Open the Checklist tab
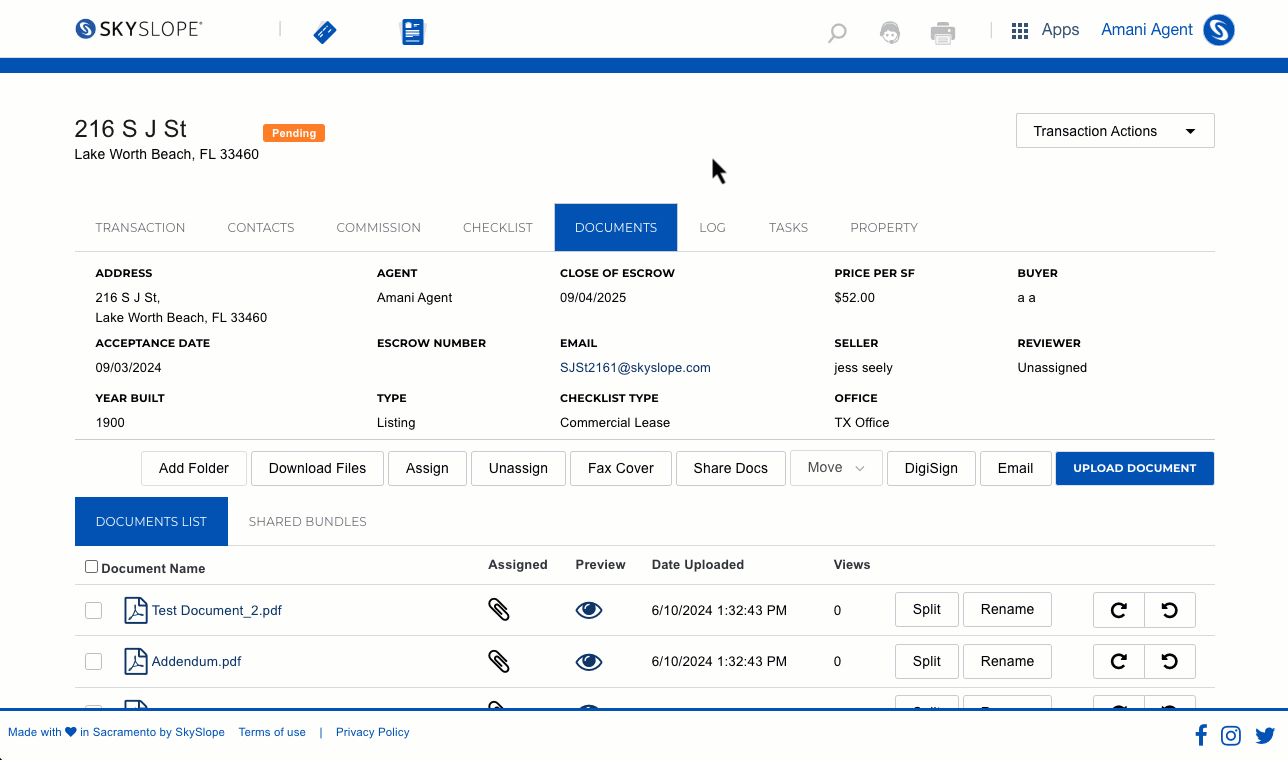1288x760 pixels. [498, 227]
